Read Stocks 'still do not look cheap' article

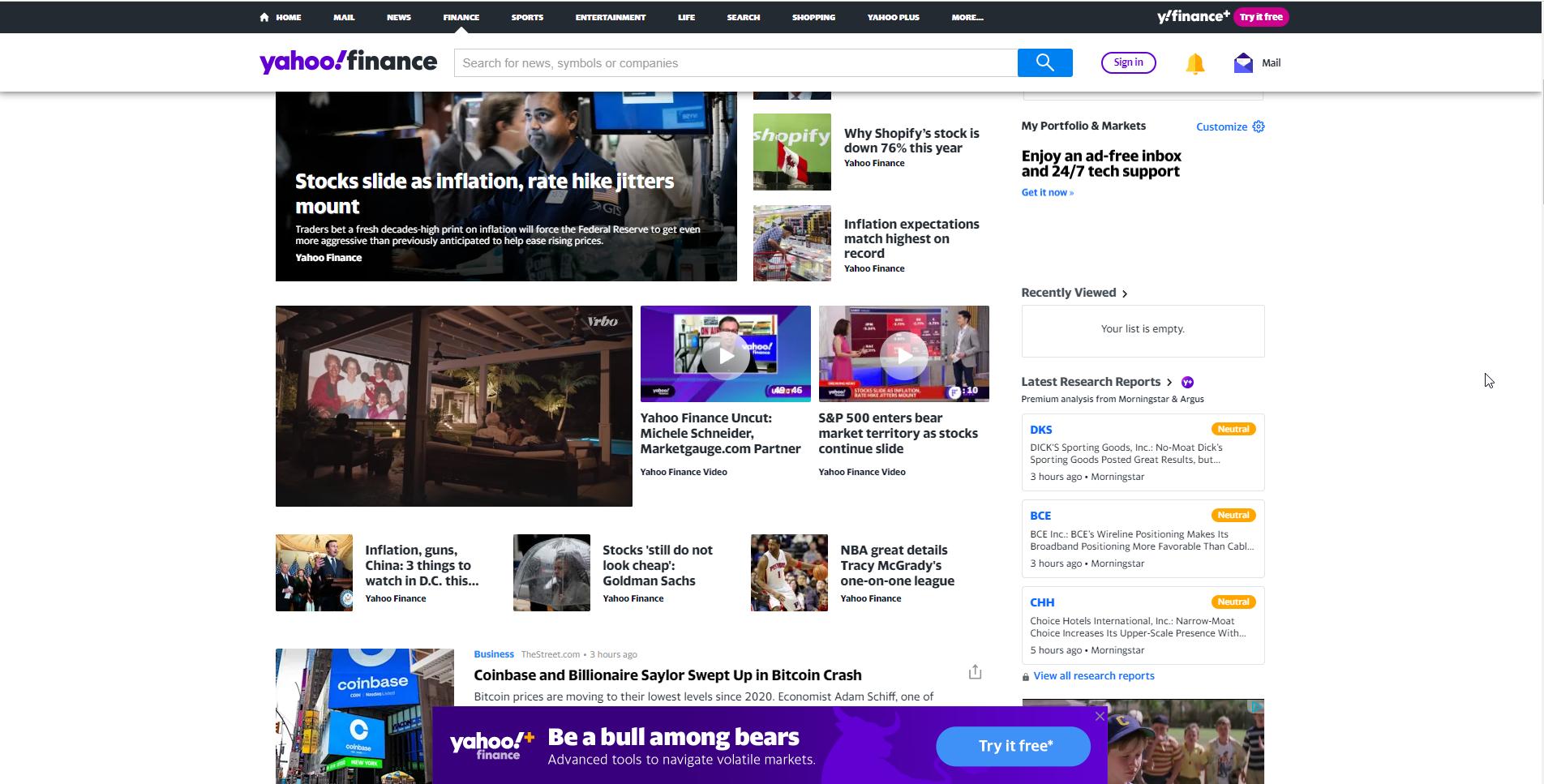coord(658,565)
